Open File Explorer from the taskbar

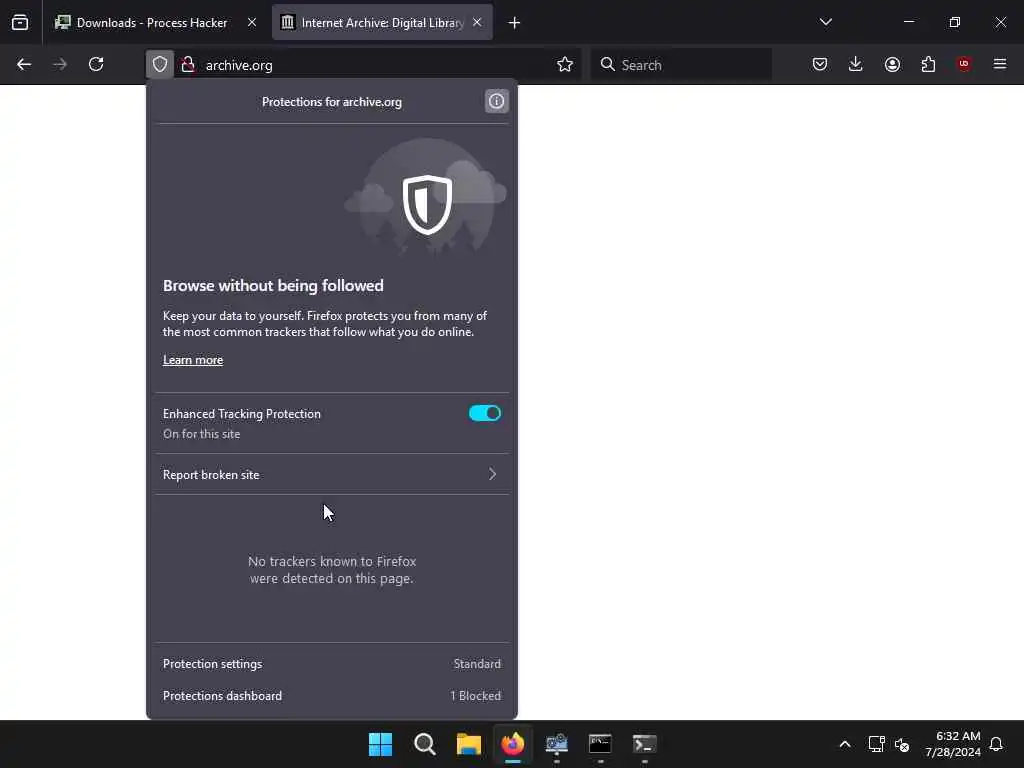click(x=469, y=744)
